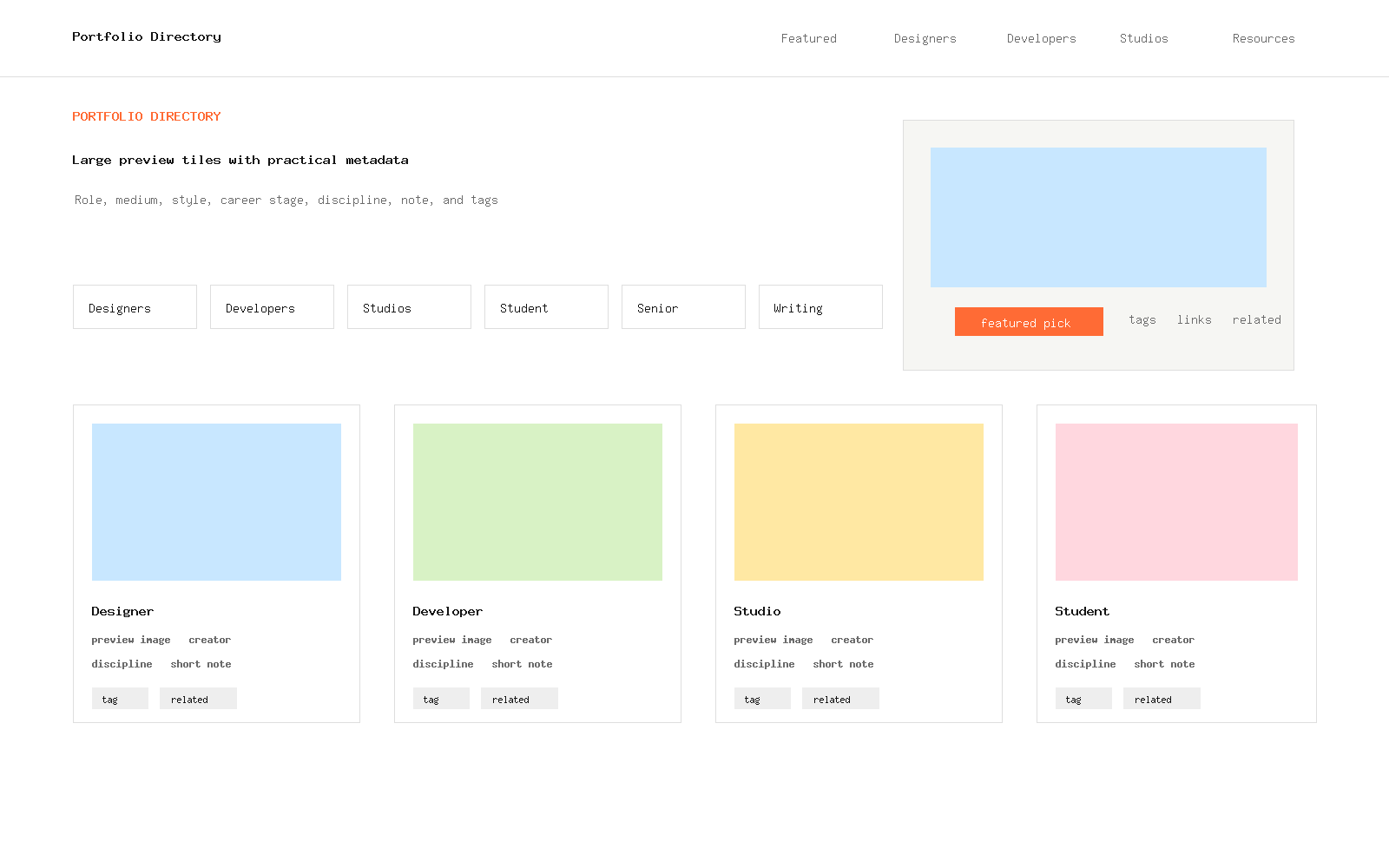Open Resources in top navigation

[1264, 38]
